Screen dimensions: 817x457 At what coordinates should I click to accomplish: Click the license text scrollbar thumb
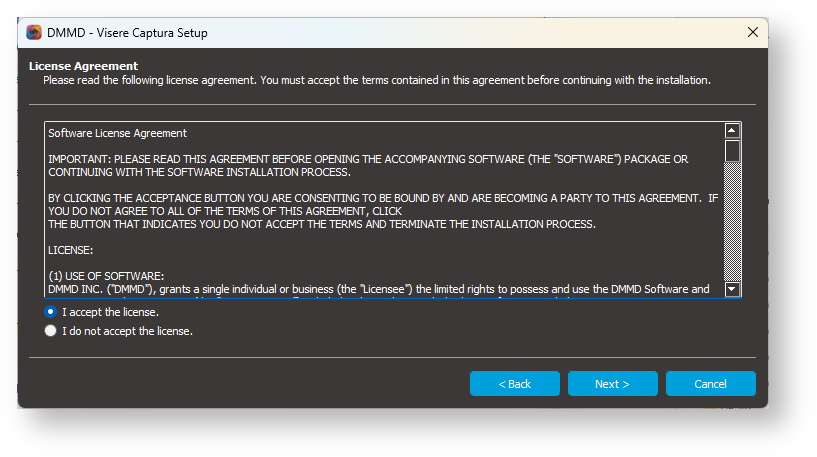pyautogui.click(x=732, y=150)
